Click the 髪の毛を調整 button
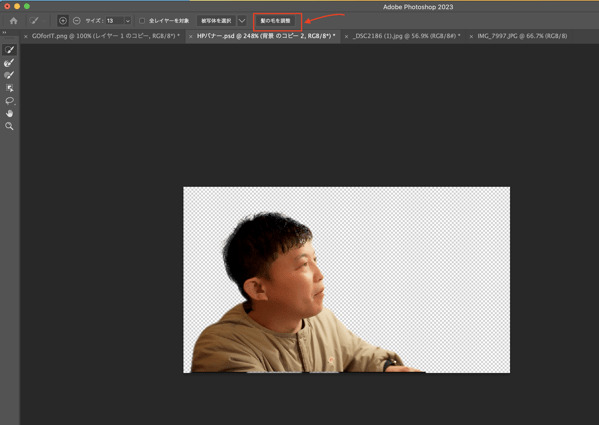Image resolution: width=599 pixels, height=425 pixels. [x=275, y=21]
